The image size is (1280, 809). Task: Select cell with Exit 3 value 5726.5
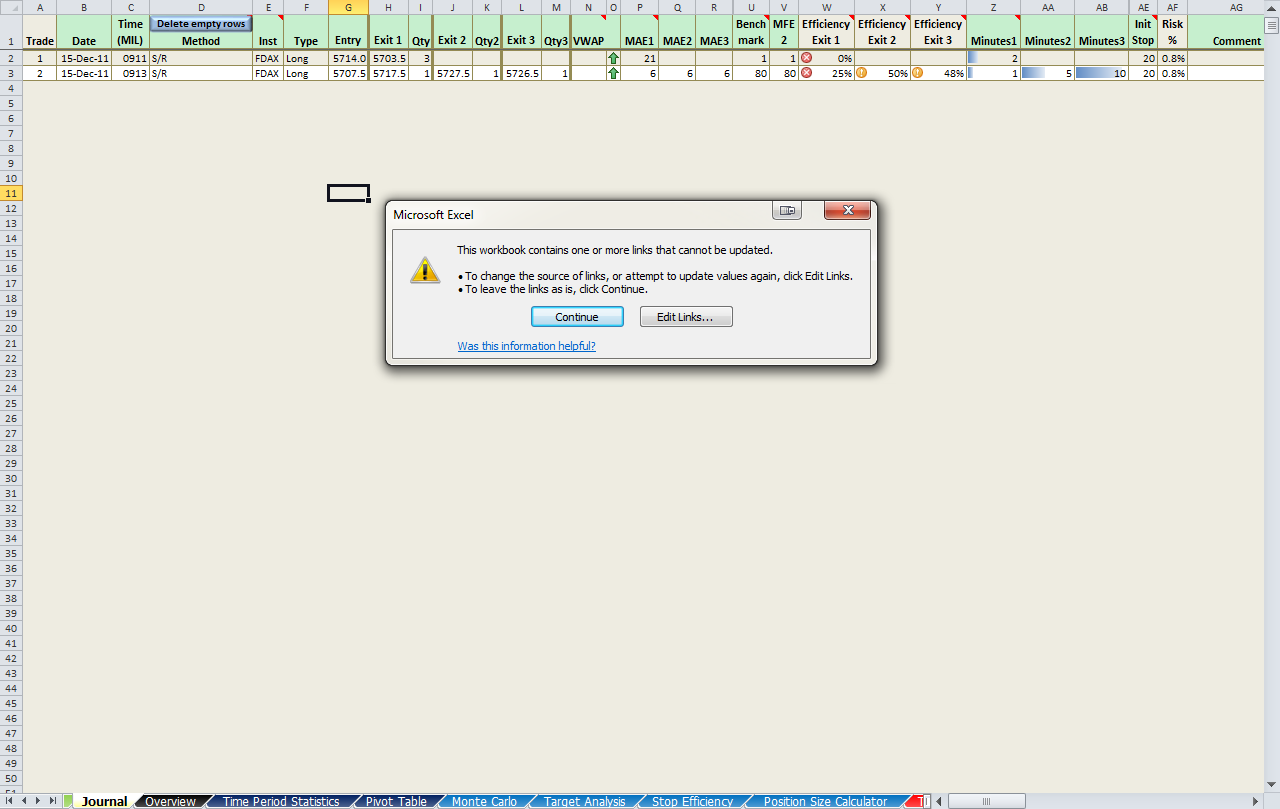coord(522,73)
